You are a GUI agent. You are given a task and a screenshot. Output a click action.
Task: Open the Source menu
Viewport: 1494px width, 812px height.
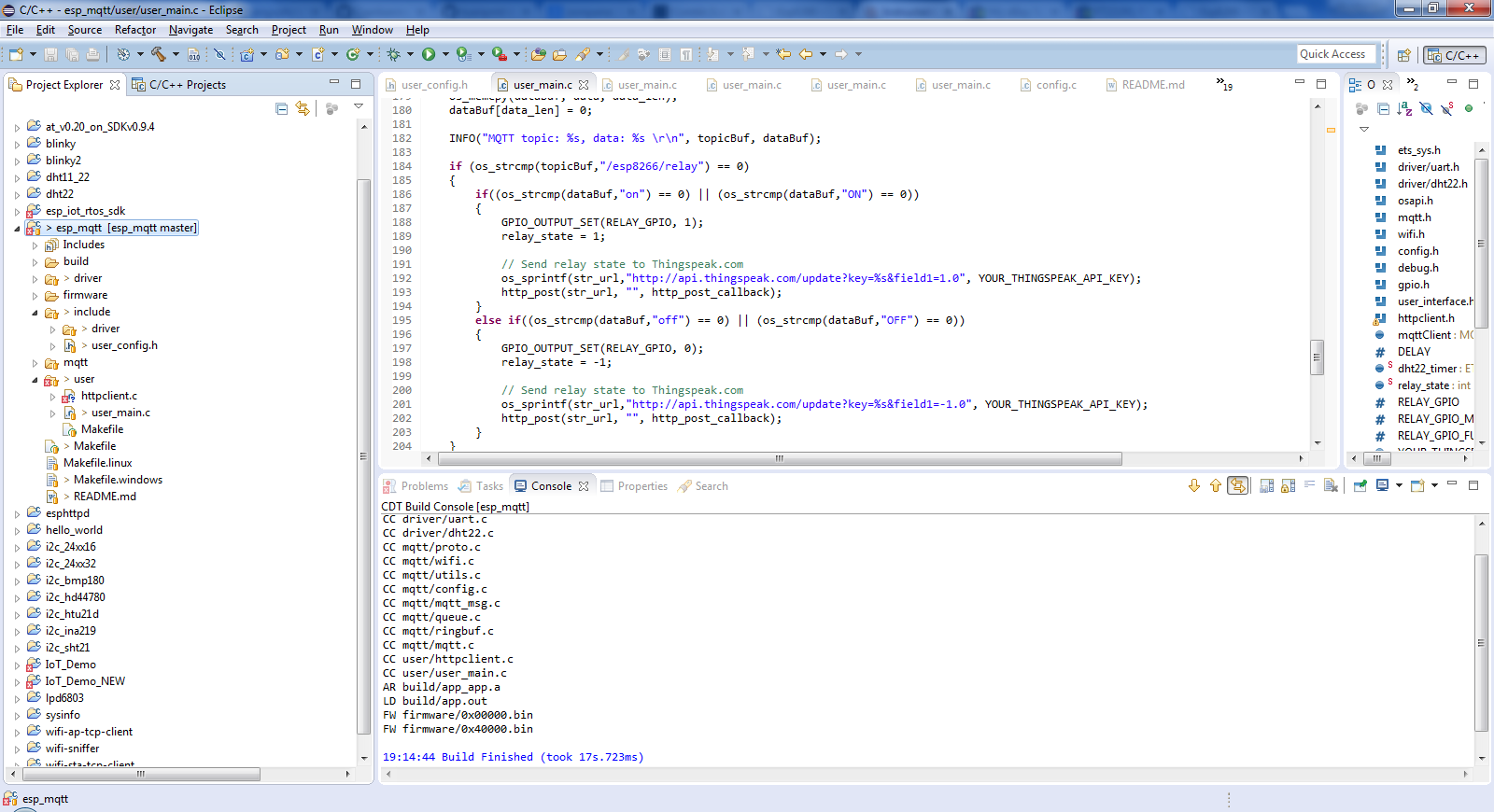tap(85, 30)
